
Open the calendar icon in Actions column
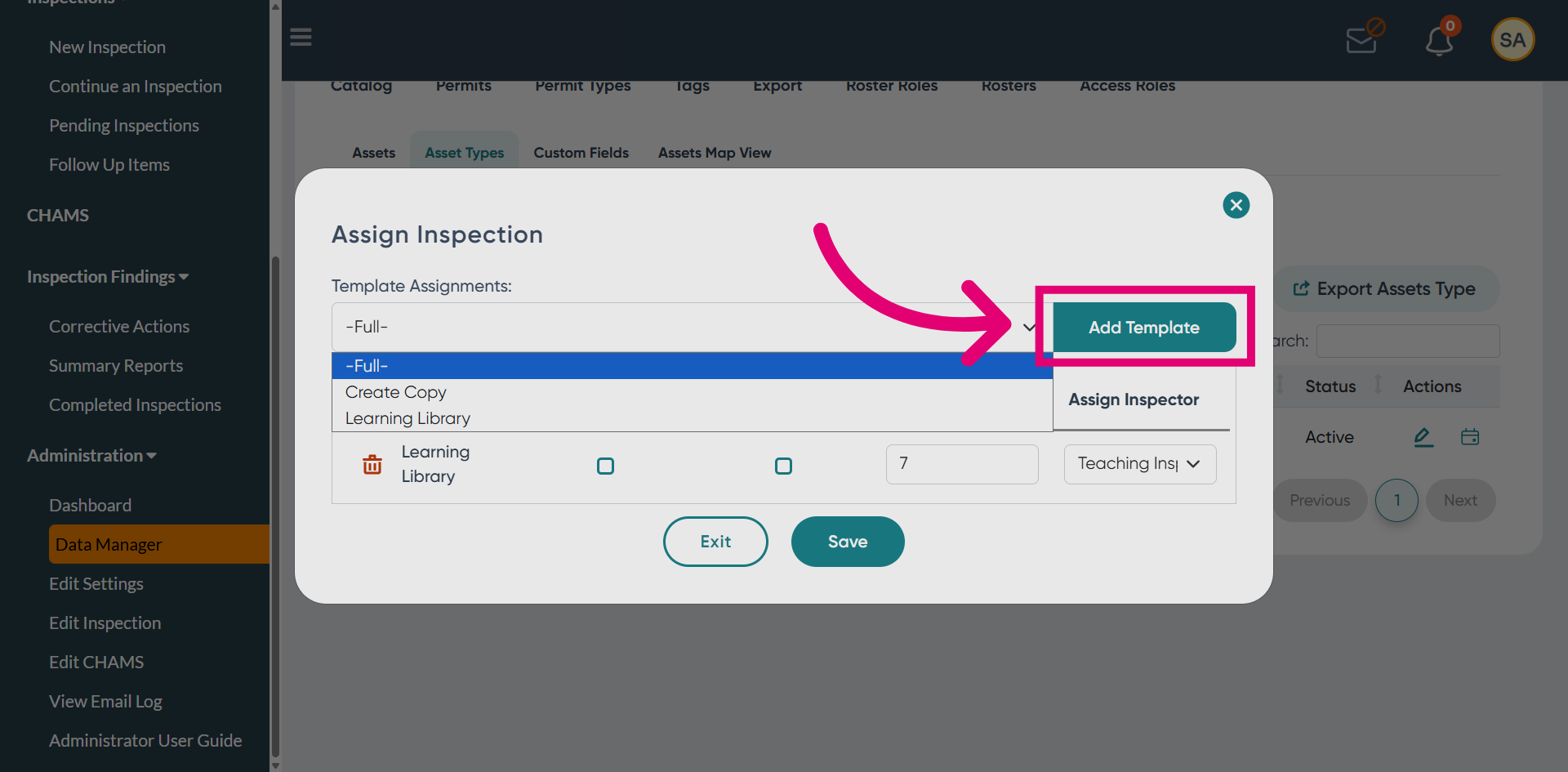[1470, 437]
